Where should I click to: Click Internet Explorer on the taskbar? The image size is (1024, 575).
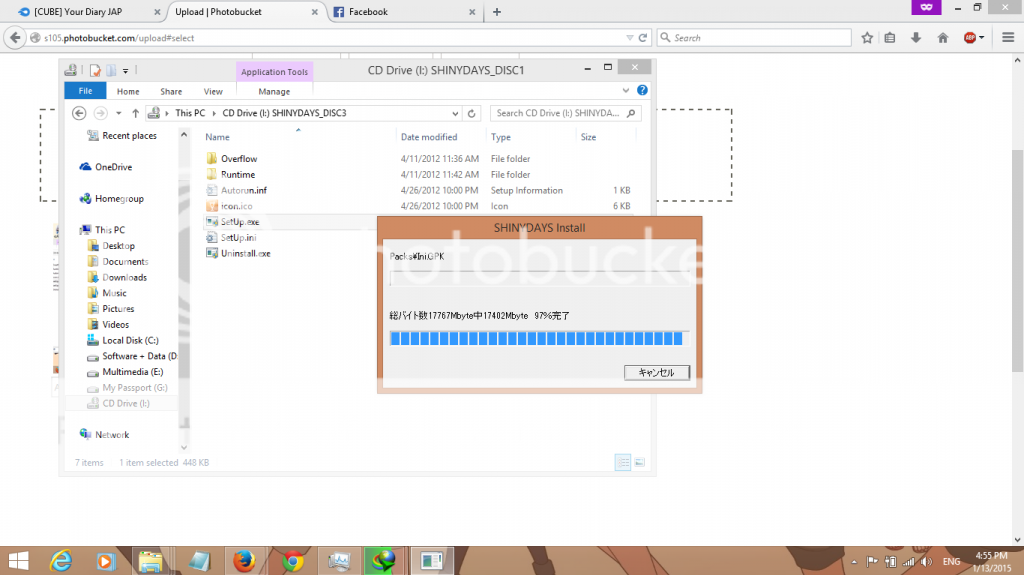click(59, 560)
